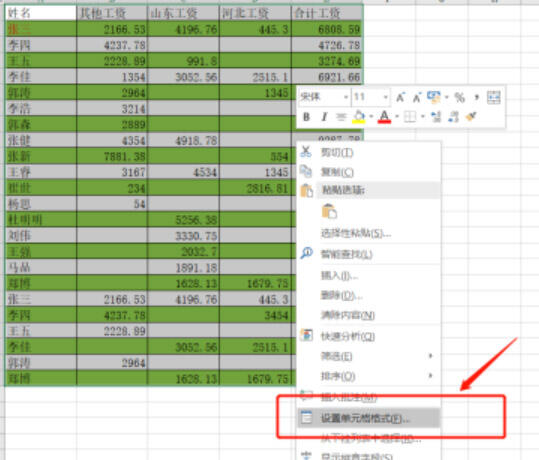Click cell containing 2032.7
539x460 pixels.
pos(183,251)
